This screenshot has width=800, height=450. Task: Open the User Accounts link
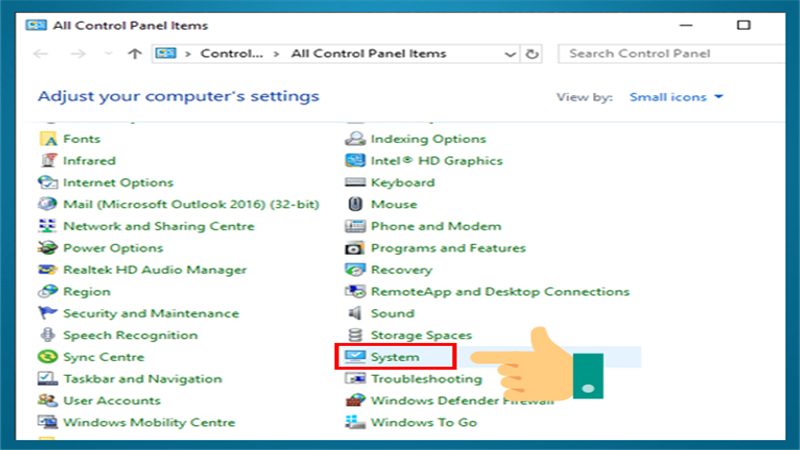112,401
